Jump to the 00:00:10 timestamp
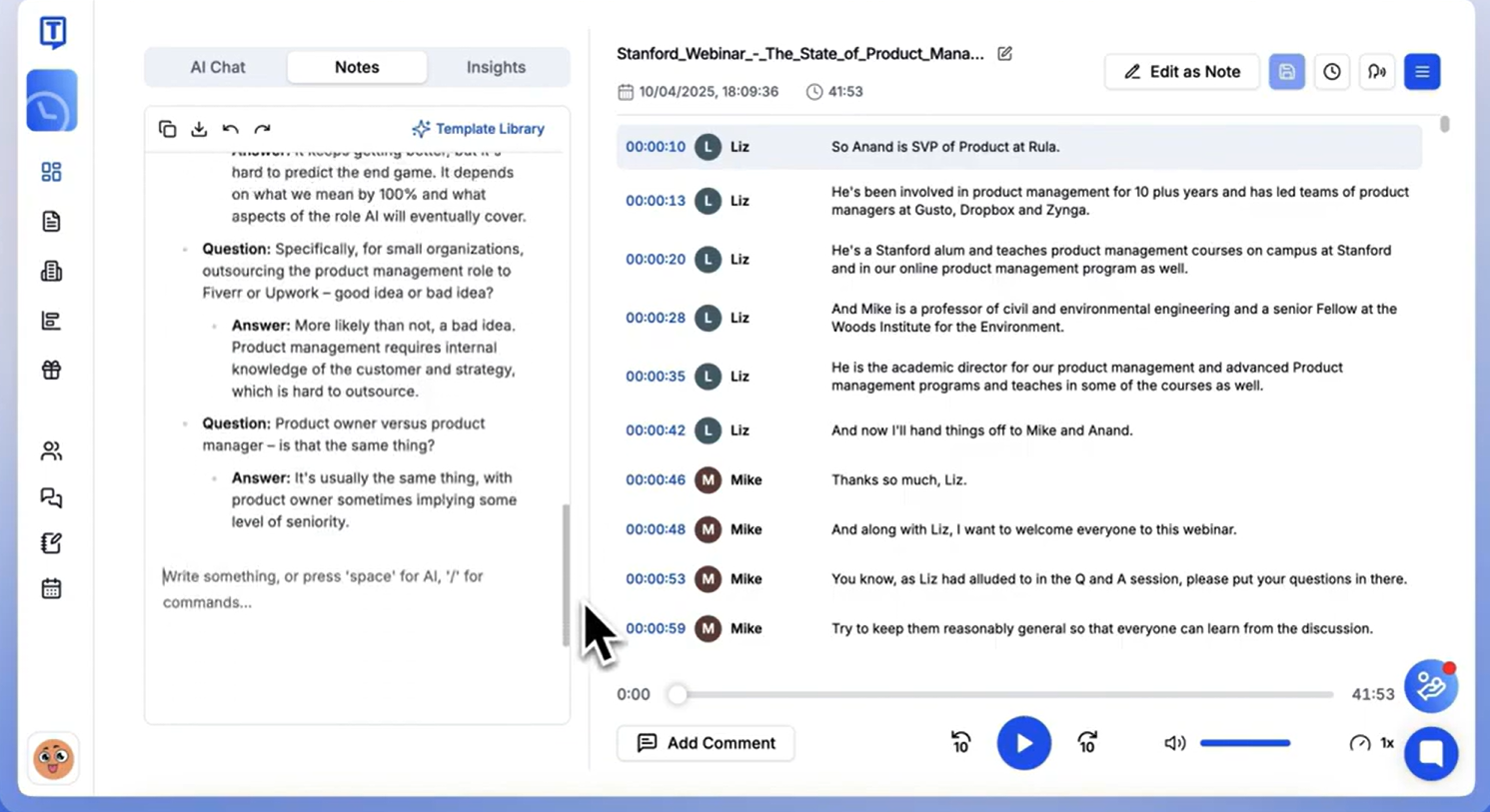The image size is (1490, 812). coord(656,147)
